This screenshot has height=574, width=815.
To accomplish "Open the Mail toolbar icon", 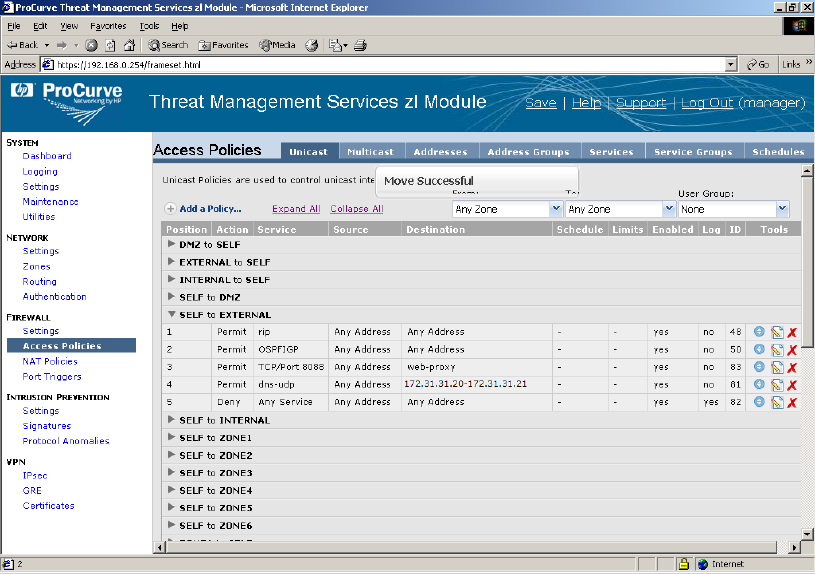I will coord(337,45).
